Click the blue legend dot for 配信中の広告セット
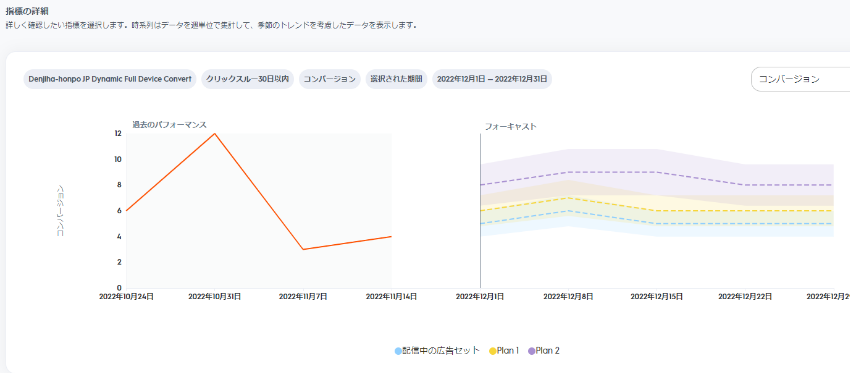 tap(398, 351)
